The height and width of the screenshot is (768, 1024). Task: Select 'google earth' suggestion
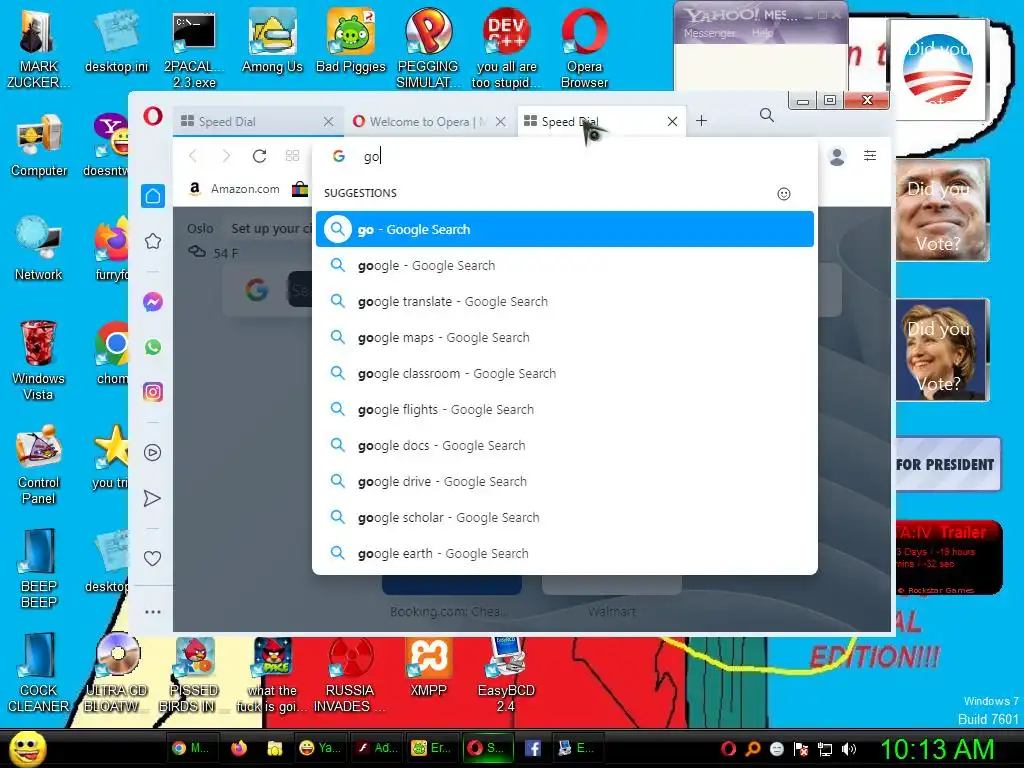(x=565, y=553)
